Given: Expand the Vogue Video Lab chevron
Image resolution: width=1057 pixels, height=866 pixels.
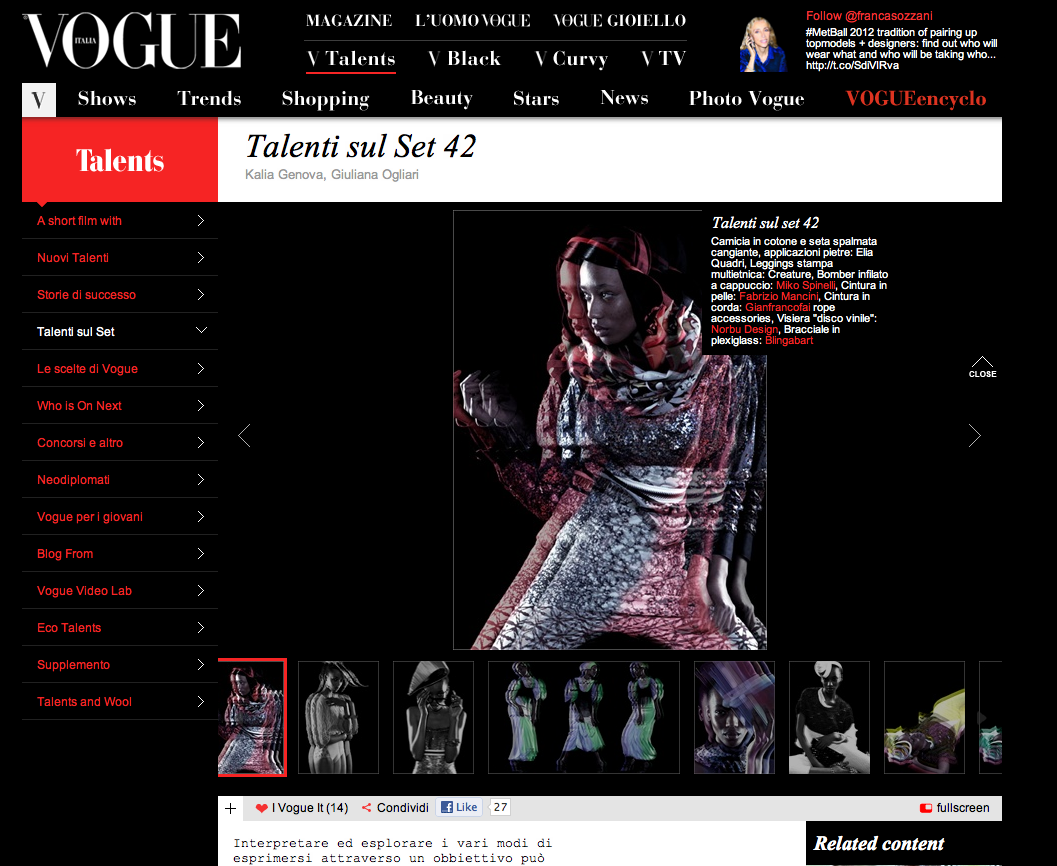Looking at the screenshot, I should pyautogui.click(x=200, y=591).
